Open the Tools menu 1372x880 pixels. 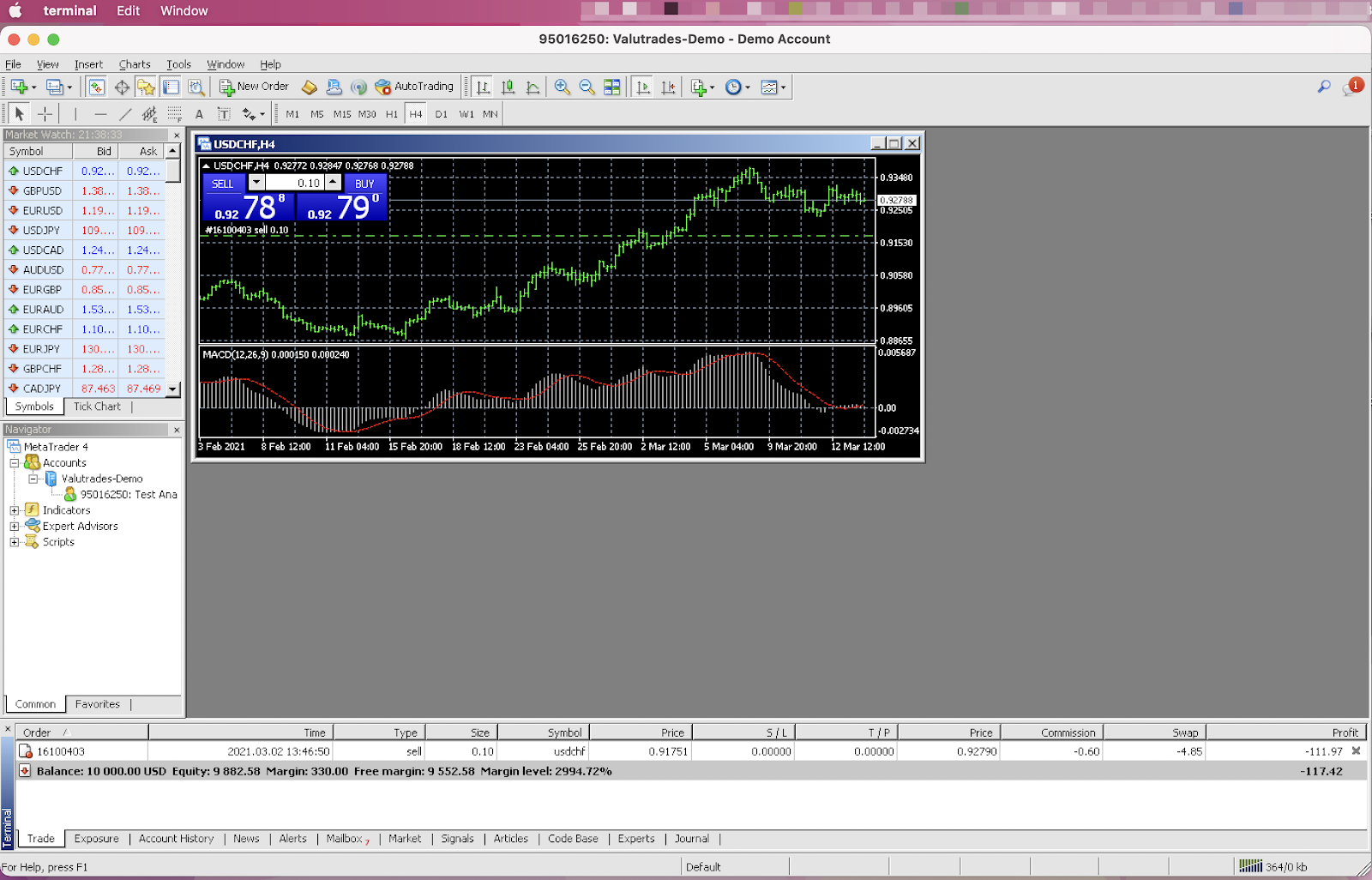pos(178,64)
